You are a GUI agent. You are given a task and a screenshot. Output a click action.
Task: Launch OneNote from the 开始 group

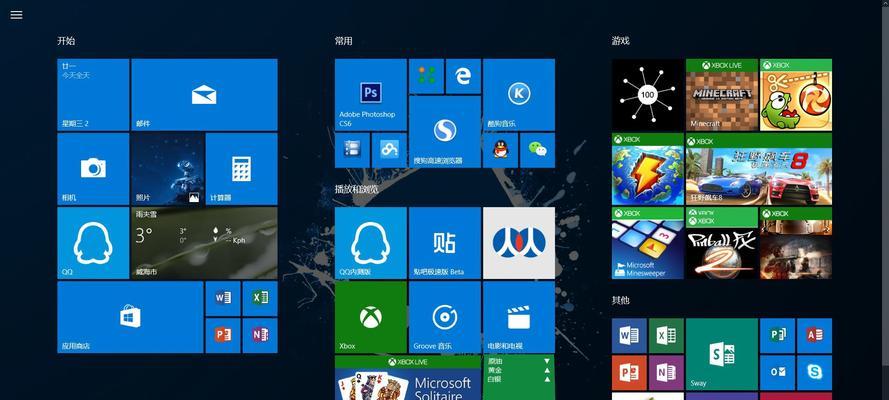coord(260,335)
